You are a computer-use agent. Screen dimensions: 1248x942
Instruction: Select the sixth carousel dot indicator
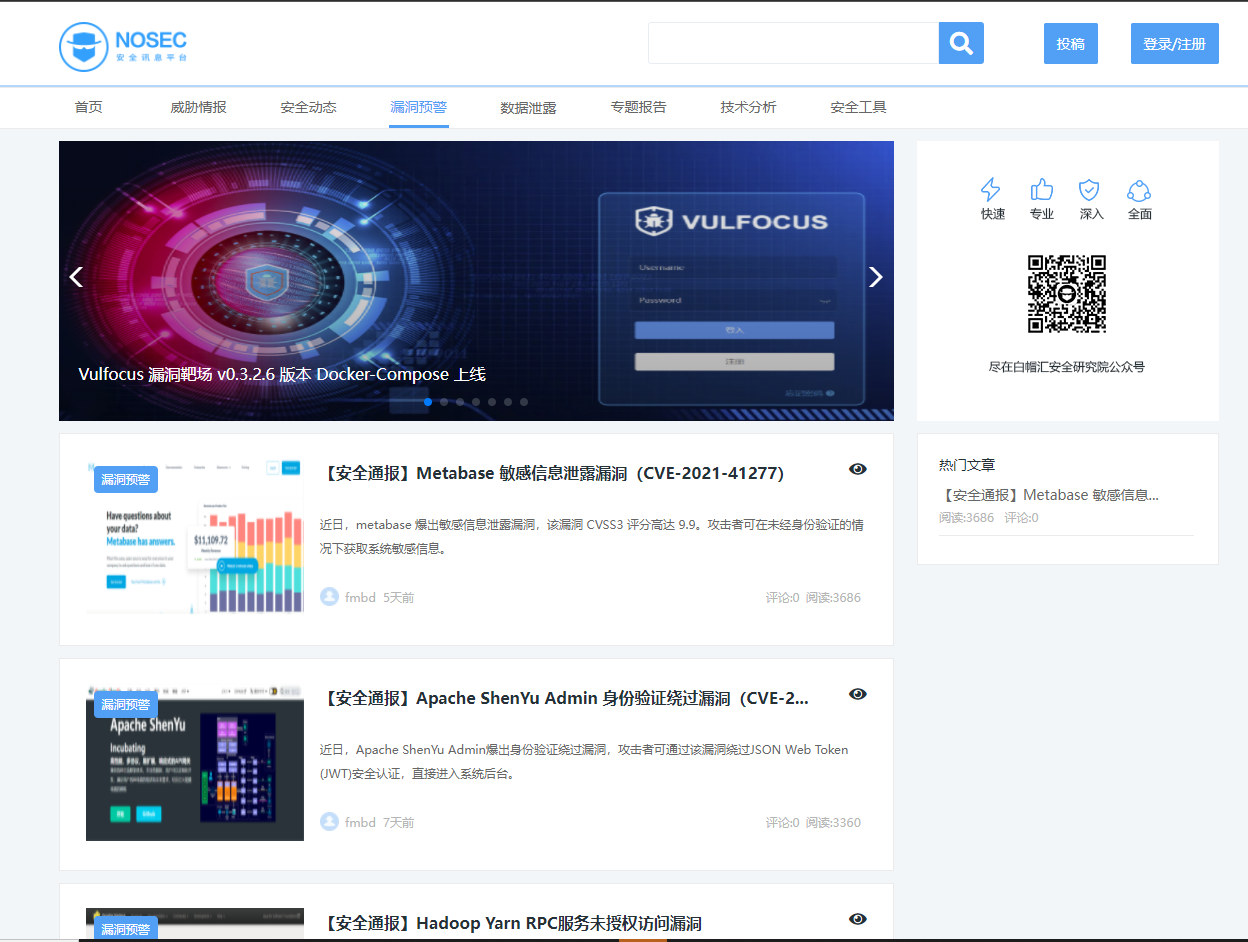tap(508, 402)
